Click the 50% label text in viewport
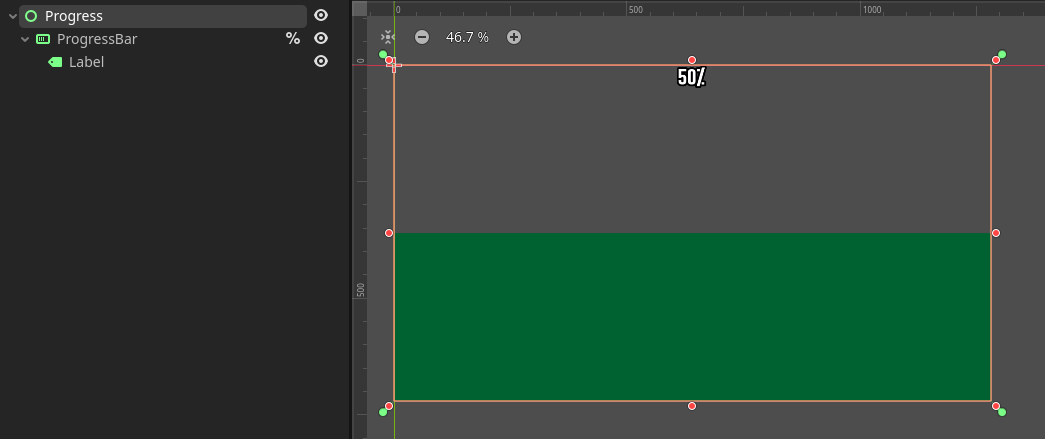The image size is (1045, 439). click(691, 77)
